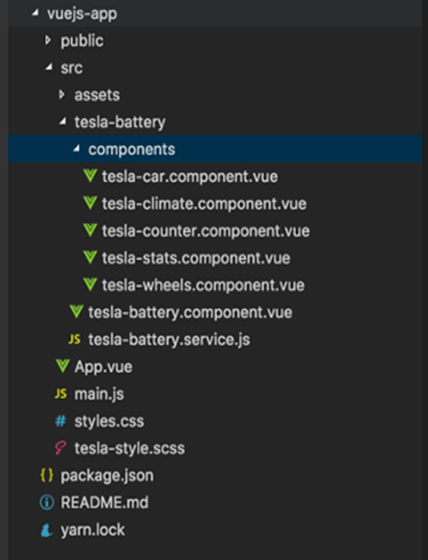This screenshot has height=560, width=428.
Task: Click the curly braces icon beside package.json
Action: click(x=47, y=475)
